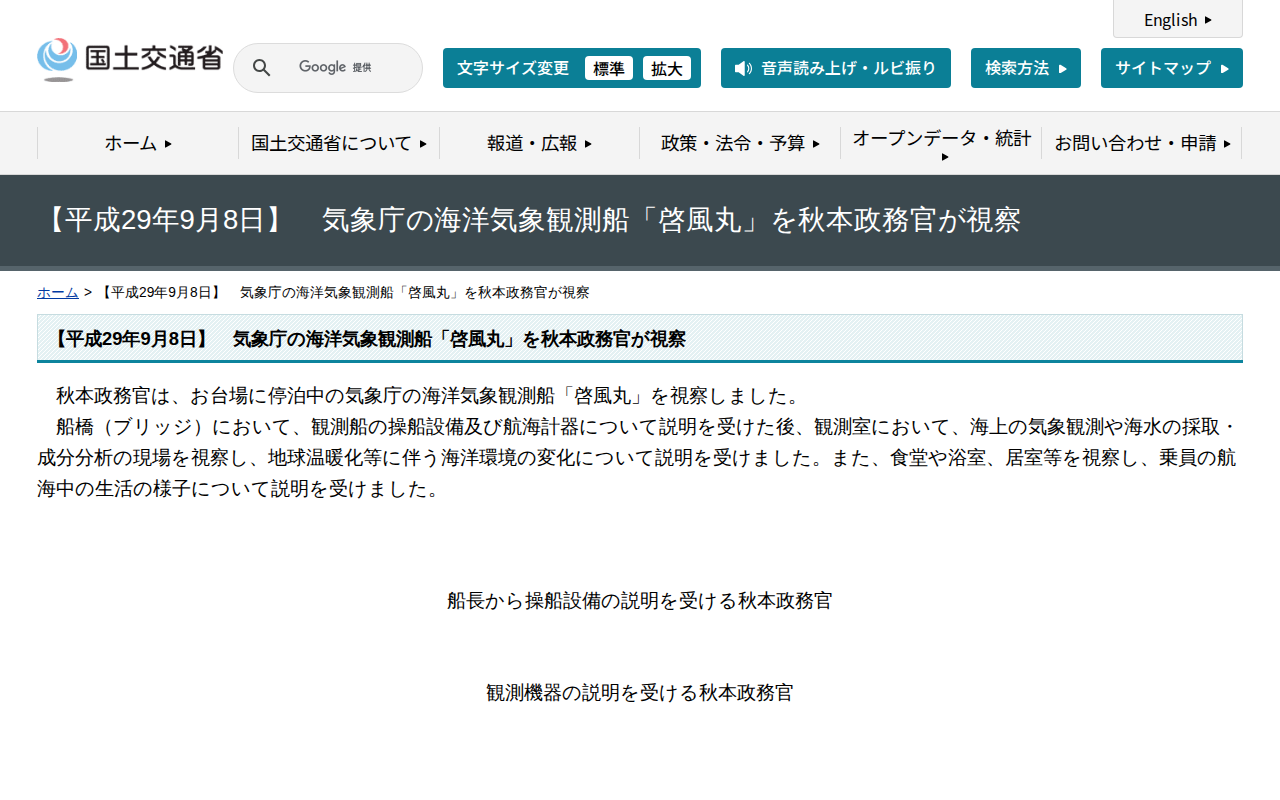Click the search magnifying glass icon
Viewport: 1280px width, 800px height.
tap(261, 67)
